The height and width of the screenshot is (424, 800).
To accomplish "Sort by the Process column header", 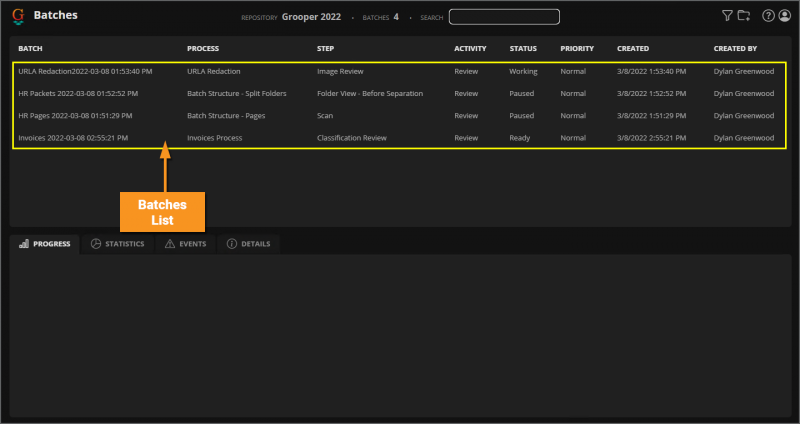I will [203, 48].
